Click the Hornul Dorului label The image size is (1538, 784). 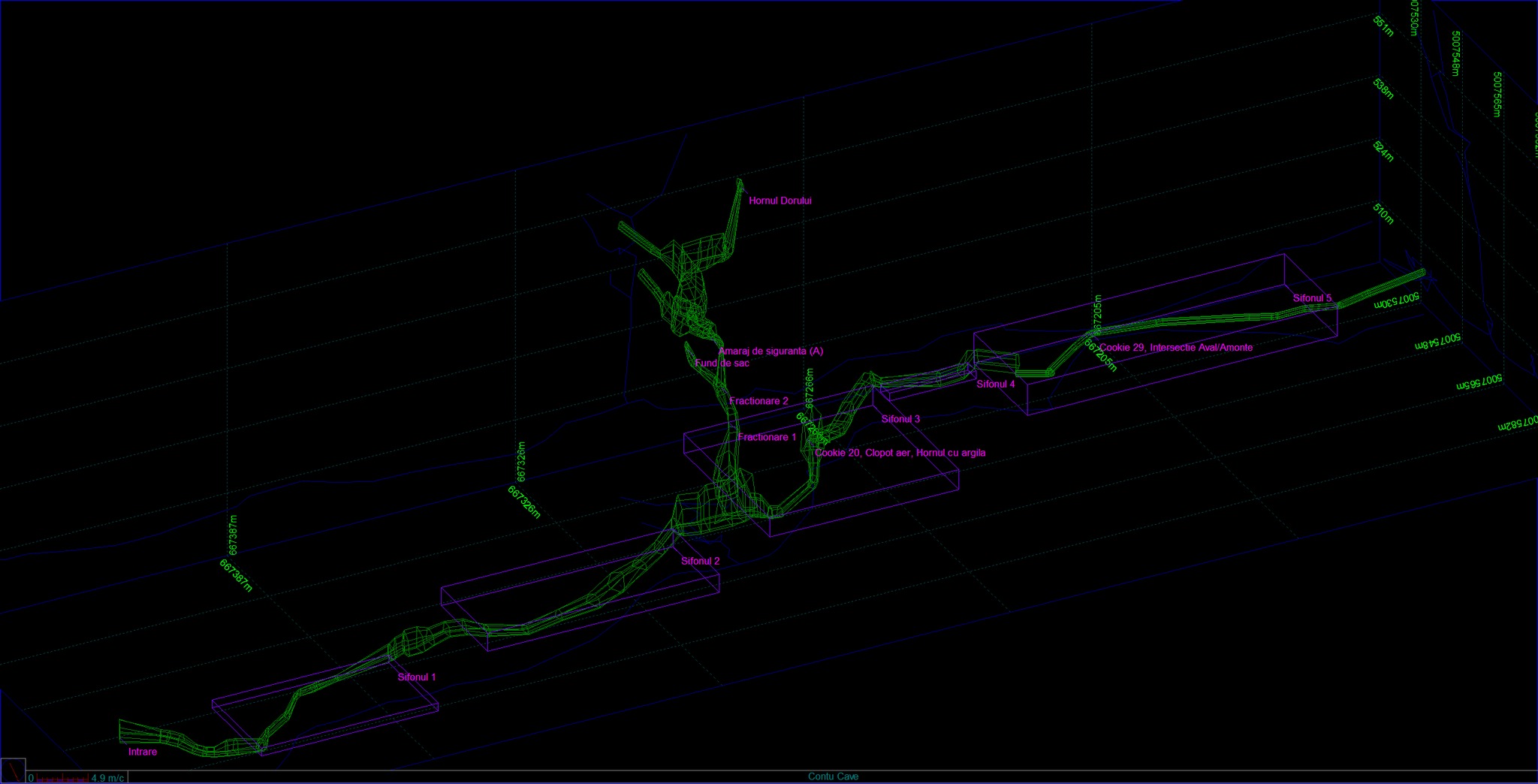click(780, 201)
